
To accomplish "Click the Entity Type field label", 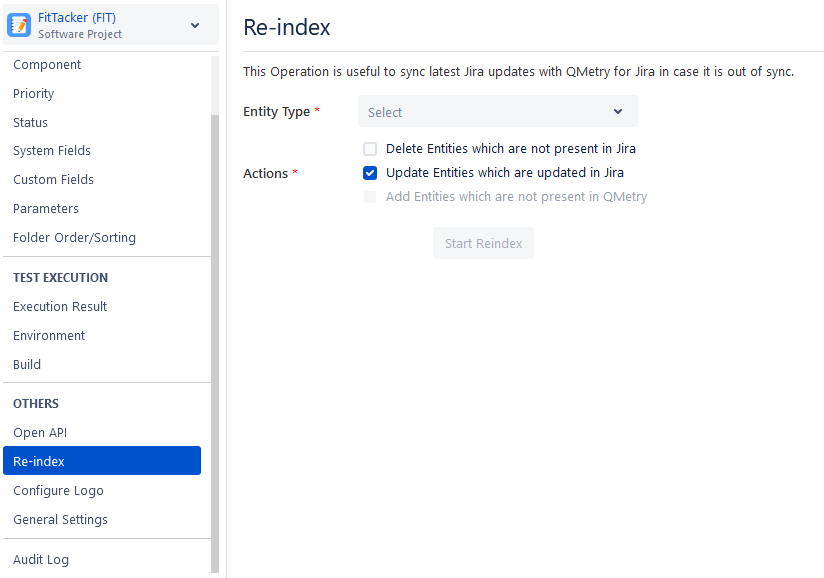I will (277, 112).
